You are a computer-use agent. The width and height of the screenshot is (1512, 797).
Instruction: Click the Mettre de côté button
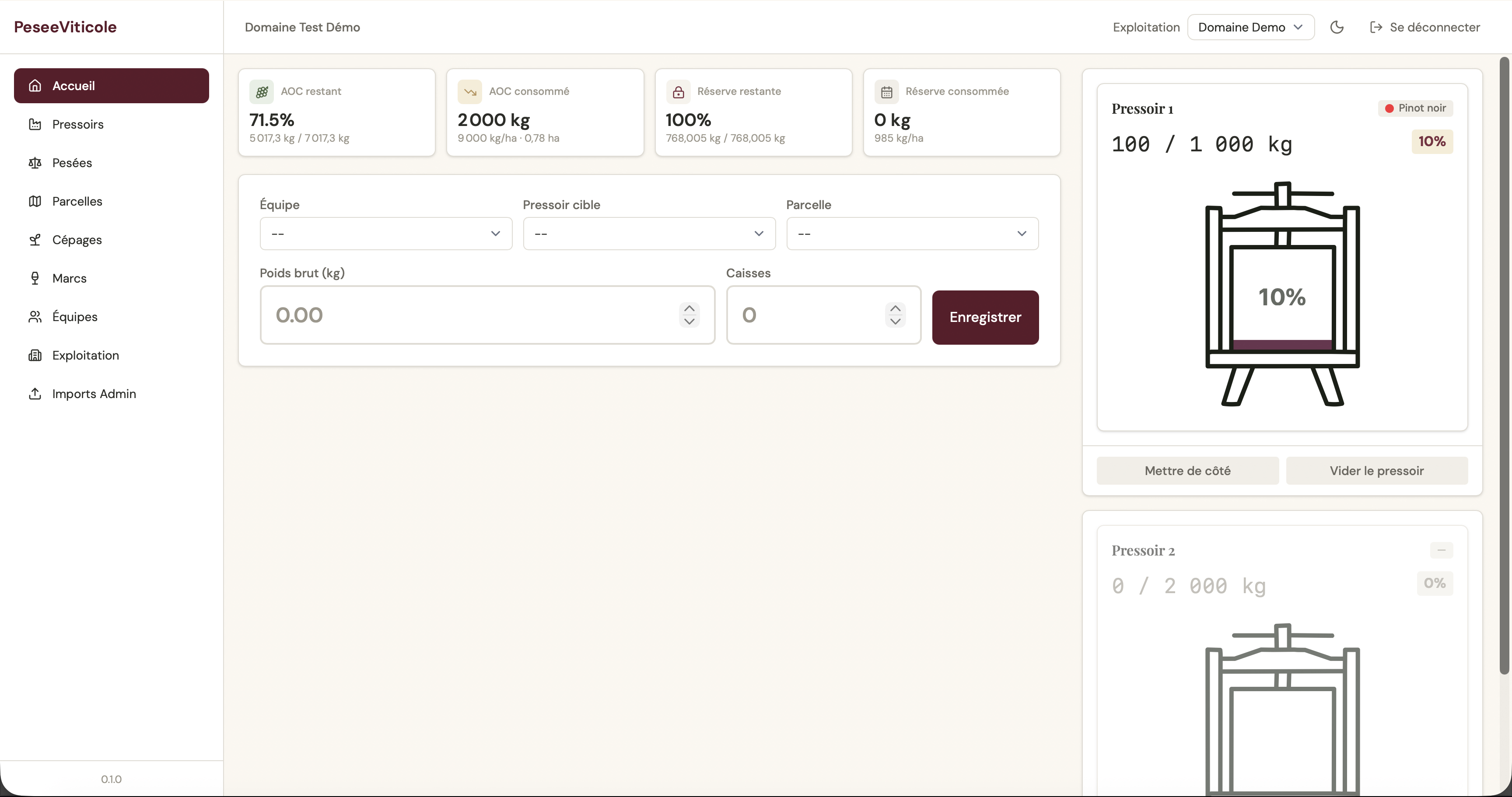click(x=1187, y=471)
